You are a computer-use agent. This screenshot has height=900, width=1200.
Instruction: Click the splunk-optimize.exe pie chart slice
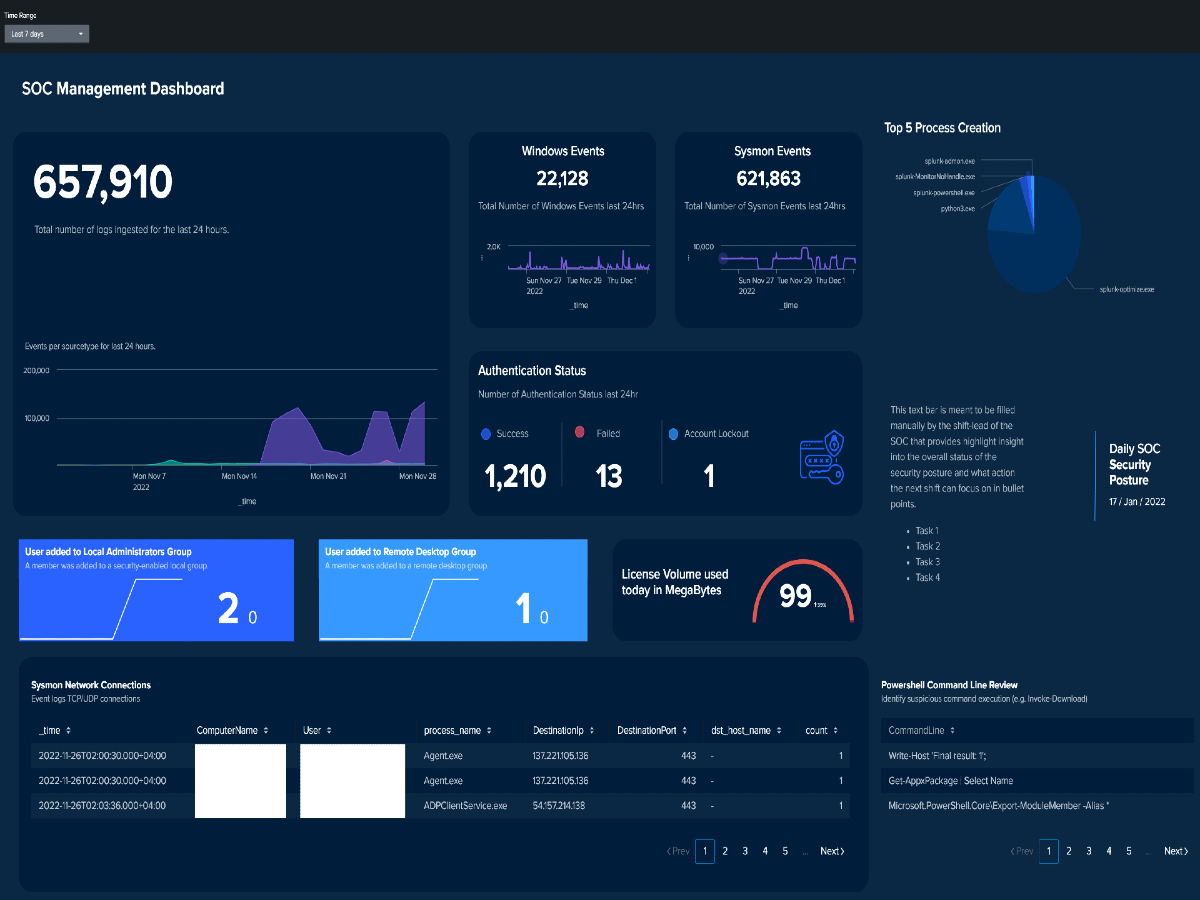pyautogui.click(x=1040, y=240)
